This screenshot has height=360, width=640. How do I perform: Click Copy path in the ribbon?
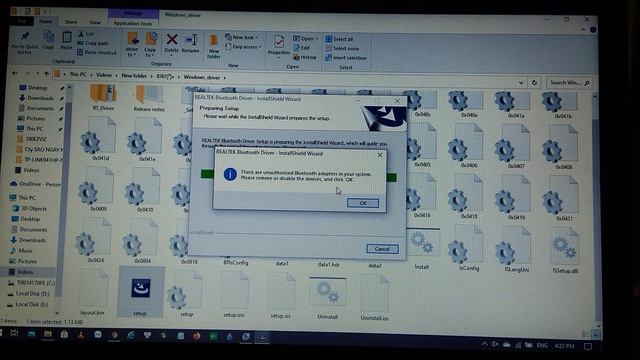point(93,43)
